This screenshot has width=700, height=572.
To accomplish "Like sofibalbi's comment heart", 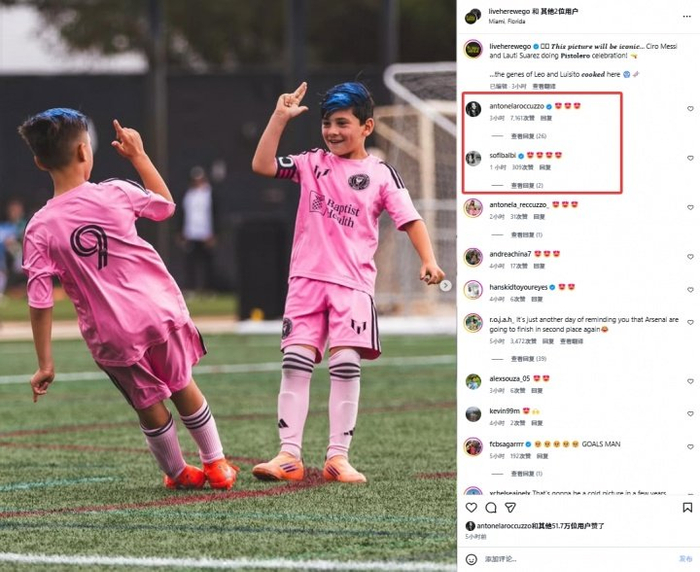I will [x=690, y=158].
